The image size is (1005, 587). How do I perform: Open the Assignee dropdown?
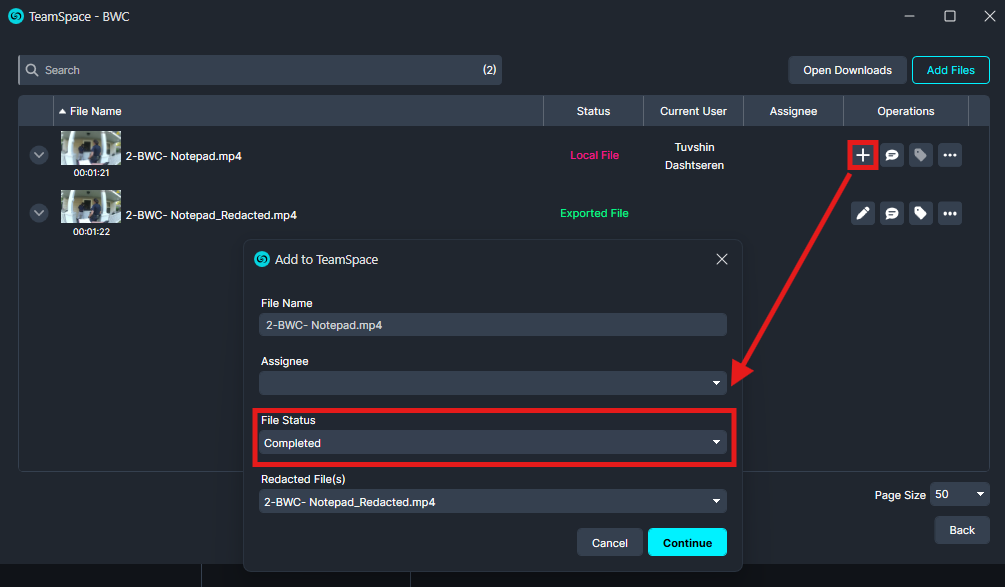pos(492,383)
